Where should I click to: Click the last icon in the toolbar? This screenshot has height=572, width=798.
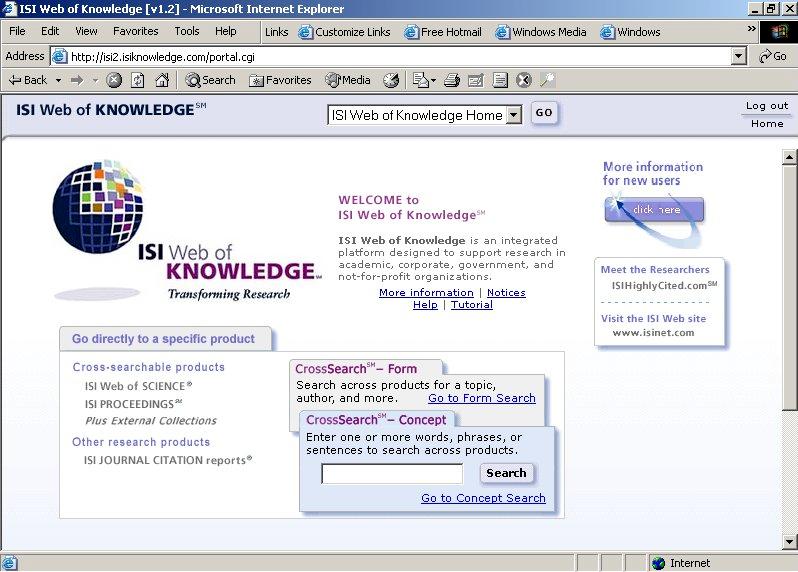(547, 80)
